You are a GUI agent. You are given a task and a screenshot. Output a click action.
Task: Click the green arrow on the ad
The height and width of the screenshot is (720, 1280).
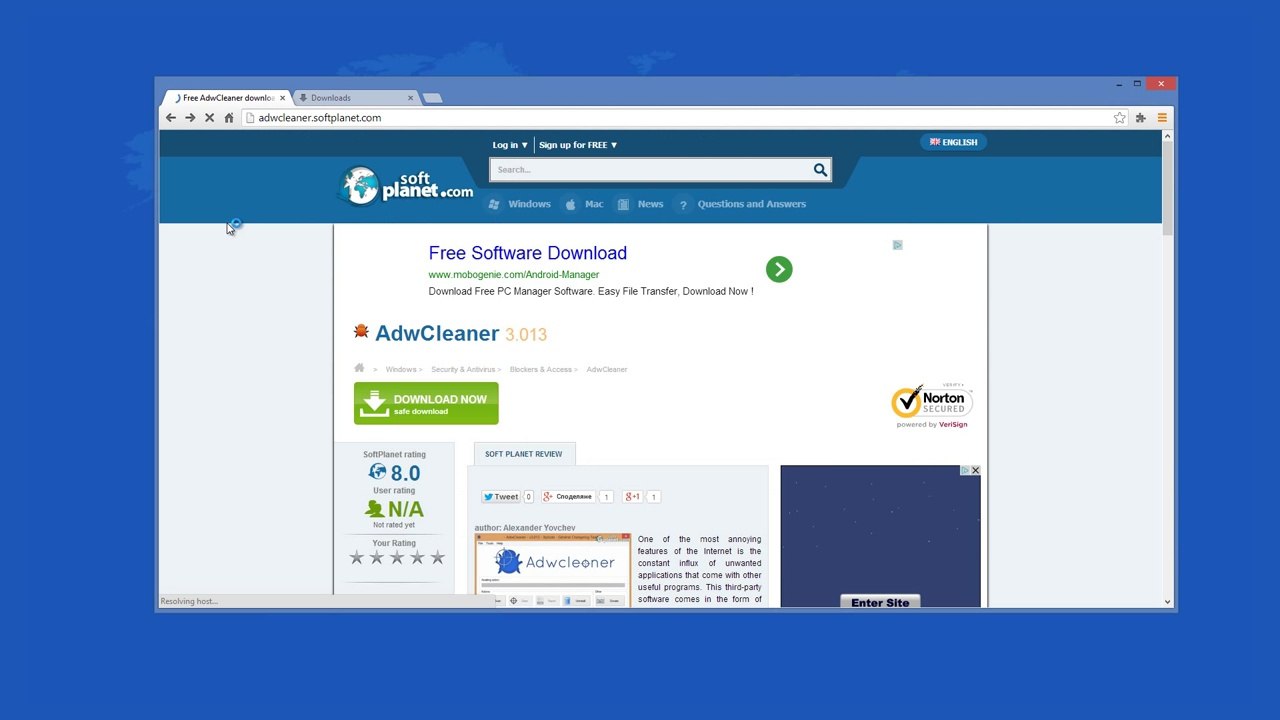pyautogui.click(x=779, y=269)
